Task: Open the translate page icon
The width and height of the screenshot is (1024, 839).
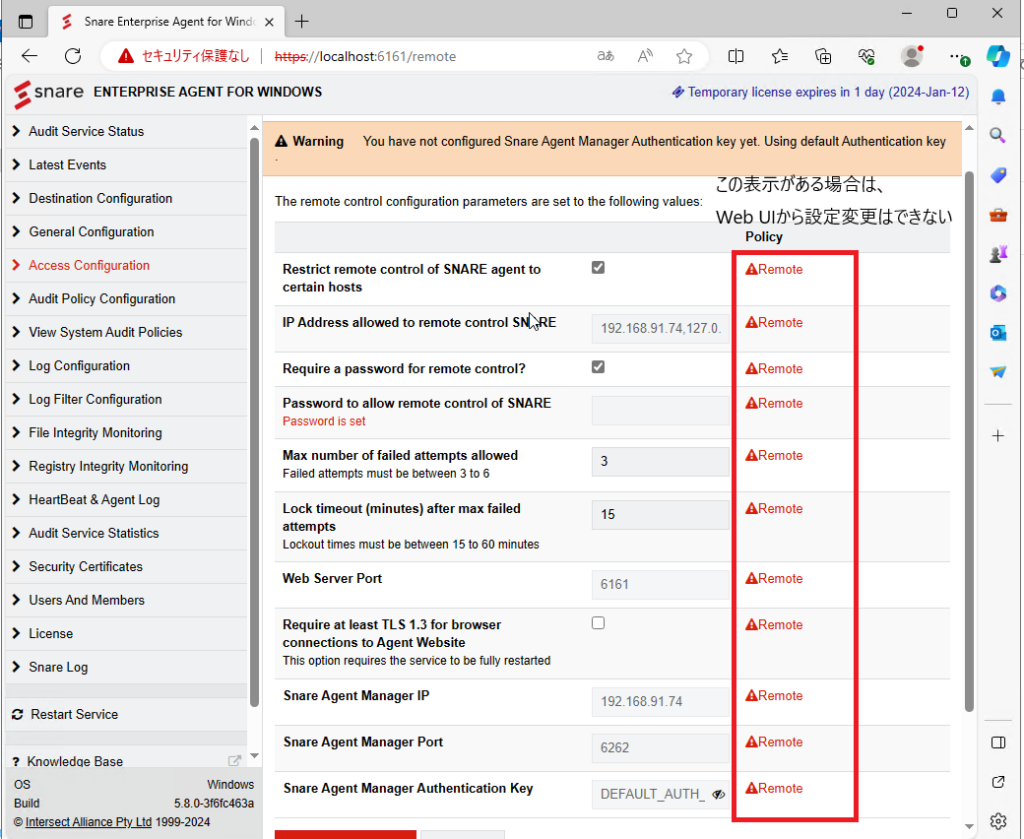Action: click(605, 56)
